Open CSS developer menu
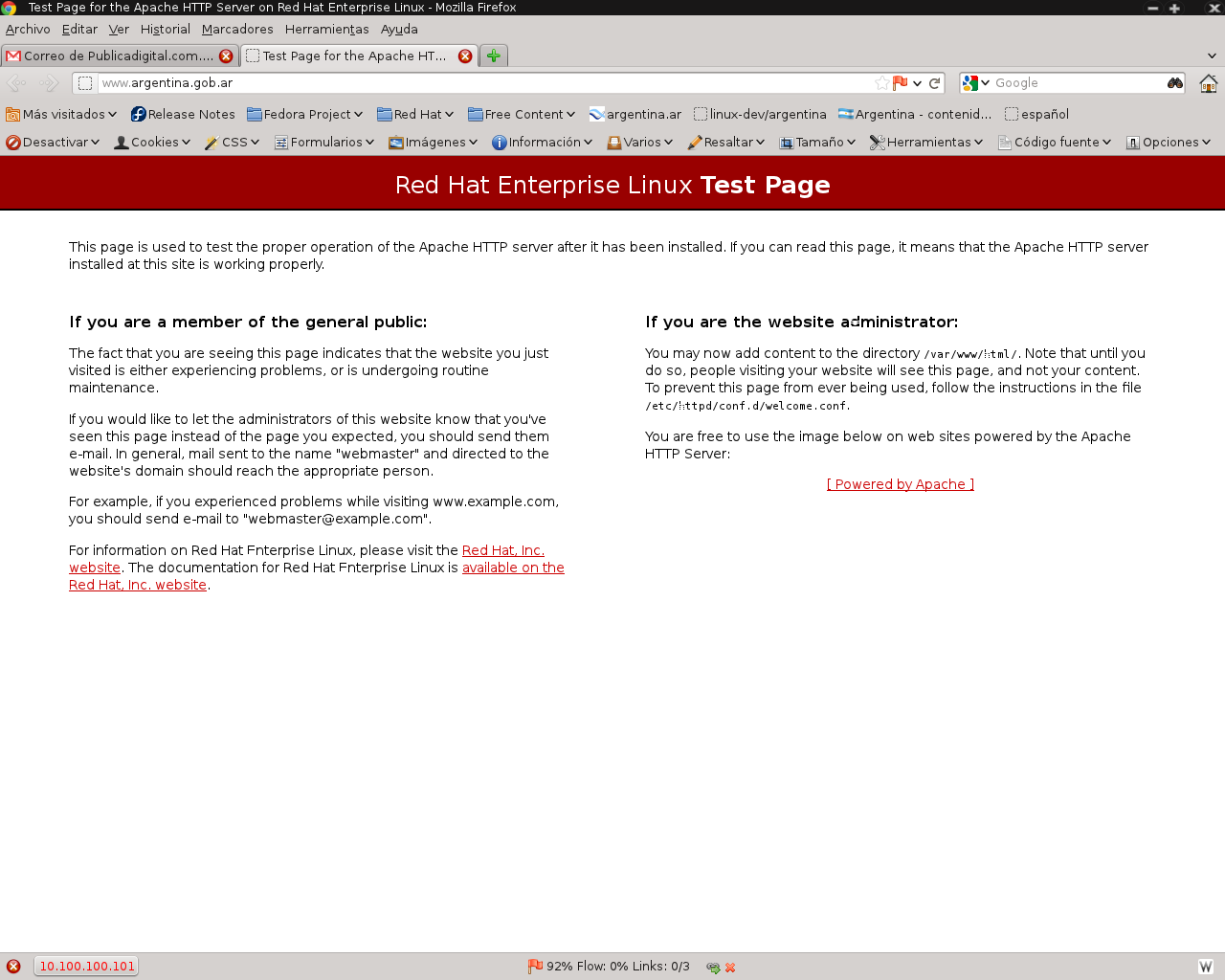This screenshot has width=1225, height=980. coord(232,142)
